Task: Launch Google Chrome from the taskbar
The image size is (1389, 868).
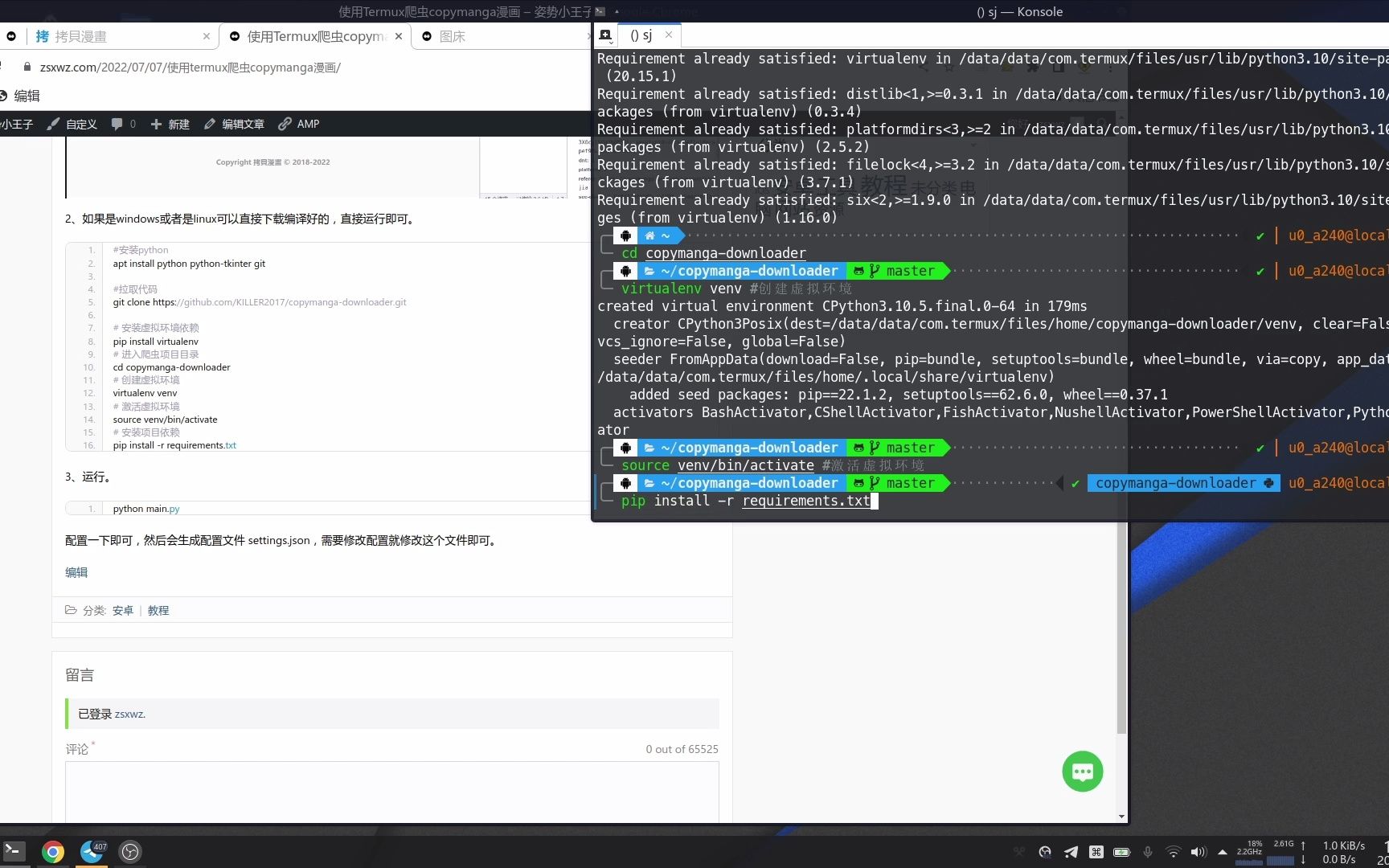Action: [53, 851]
